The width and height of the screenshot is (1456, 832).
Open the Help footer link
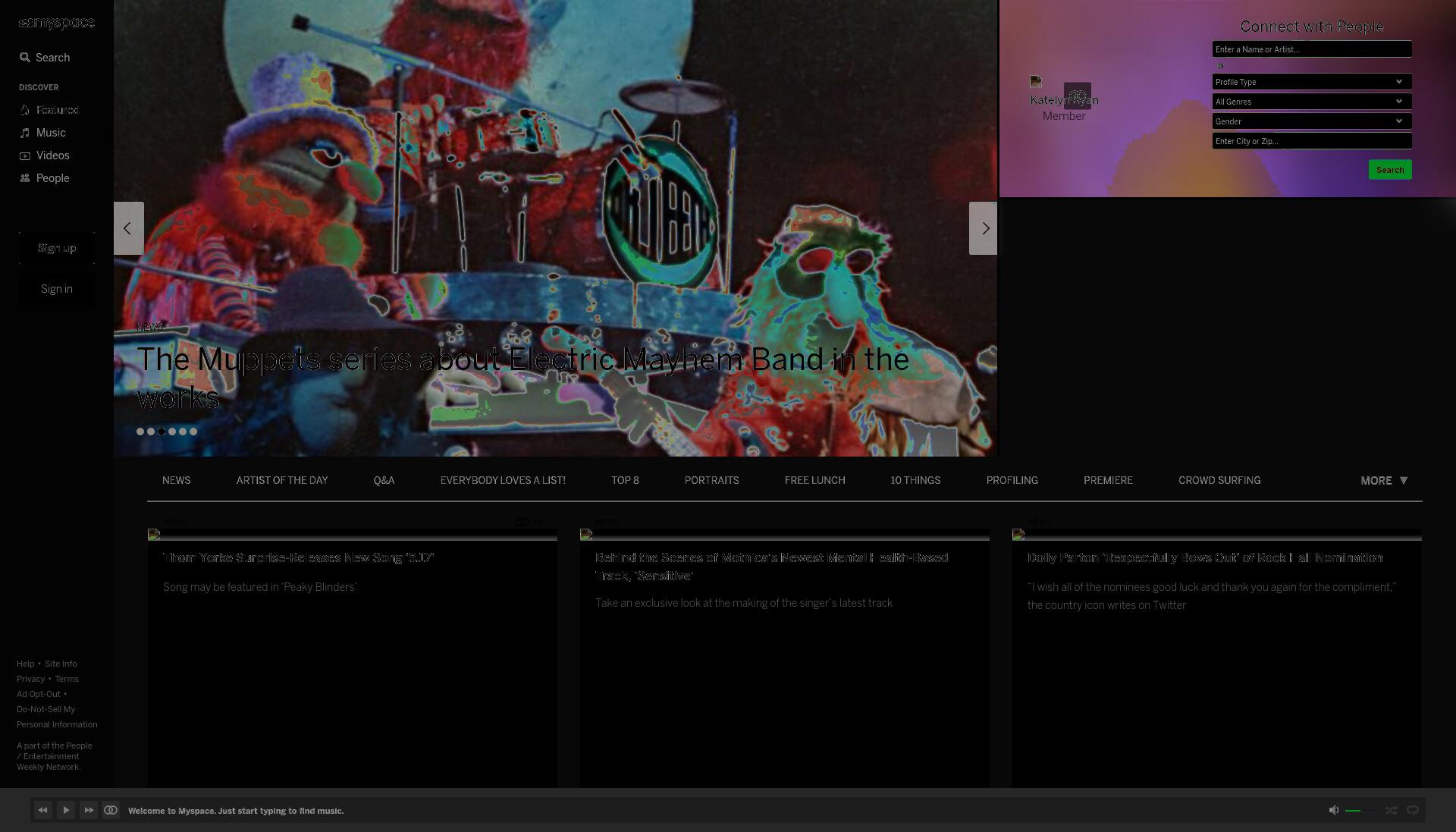(25, 664)
